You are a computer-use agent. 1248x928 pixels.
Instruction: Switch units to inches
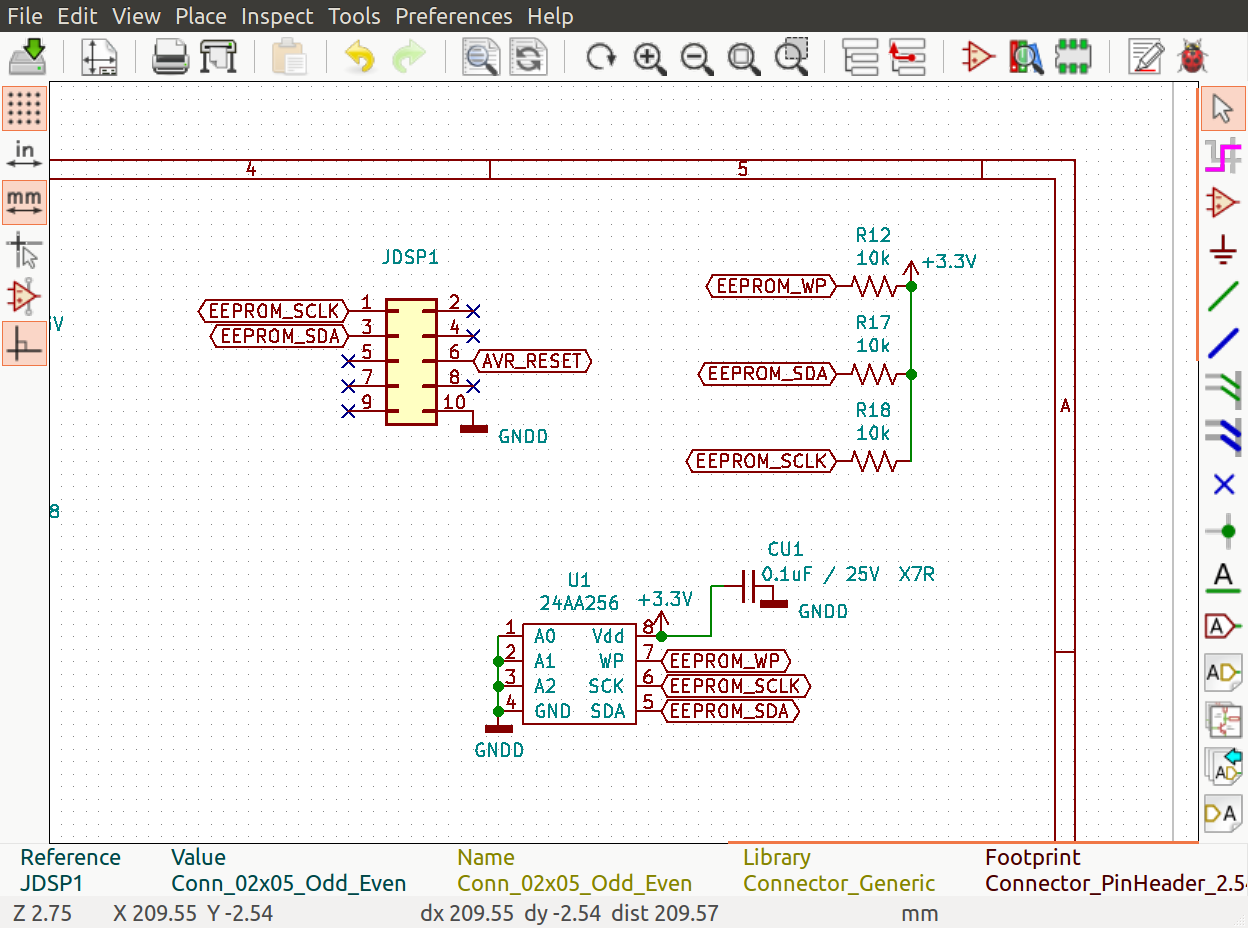point(24,156)
